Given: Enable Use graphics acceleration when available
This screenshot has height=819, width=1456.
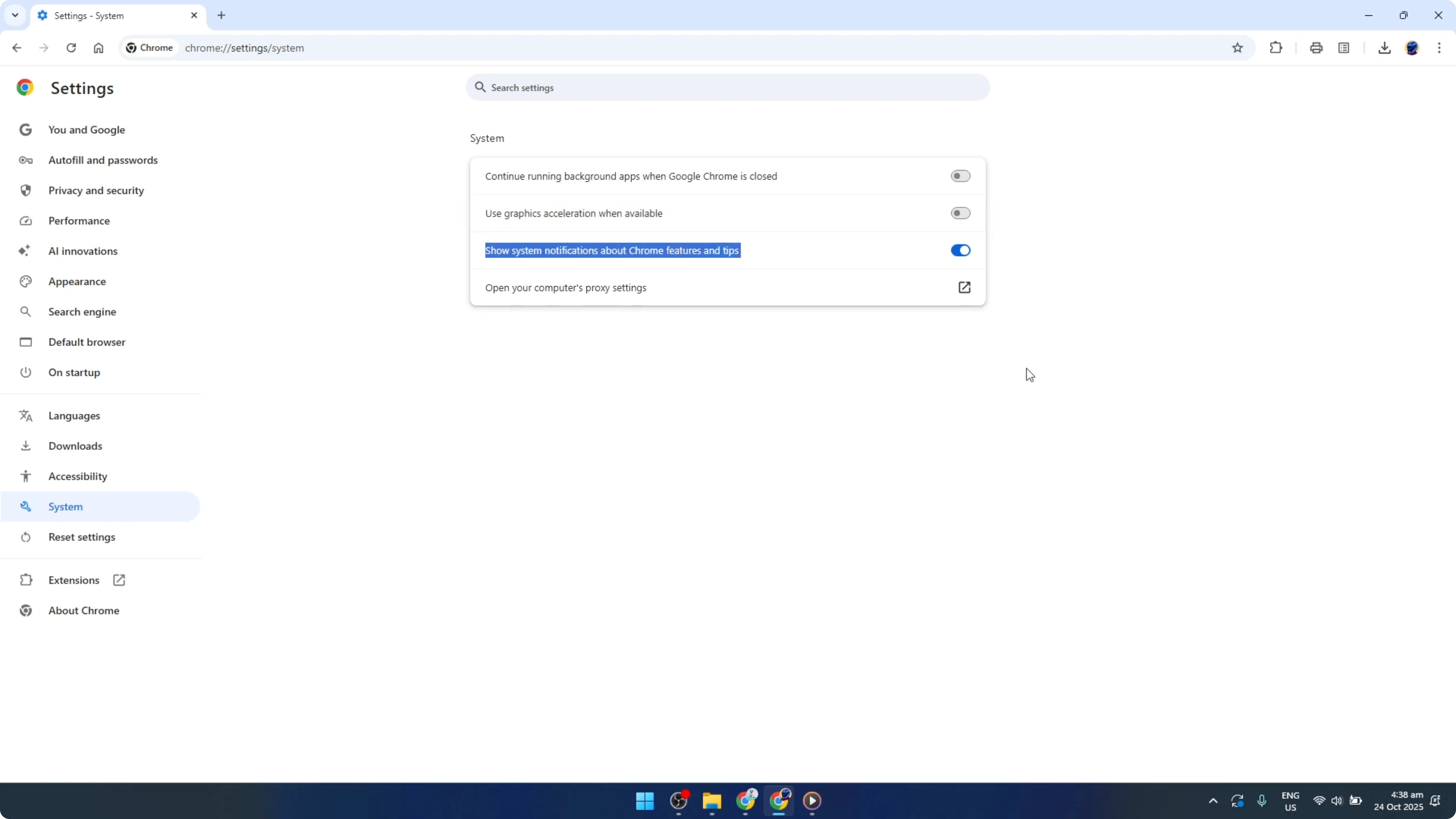Looking at the screenshot, I should click(x=960, y=213).
